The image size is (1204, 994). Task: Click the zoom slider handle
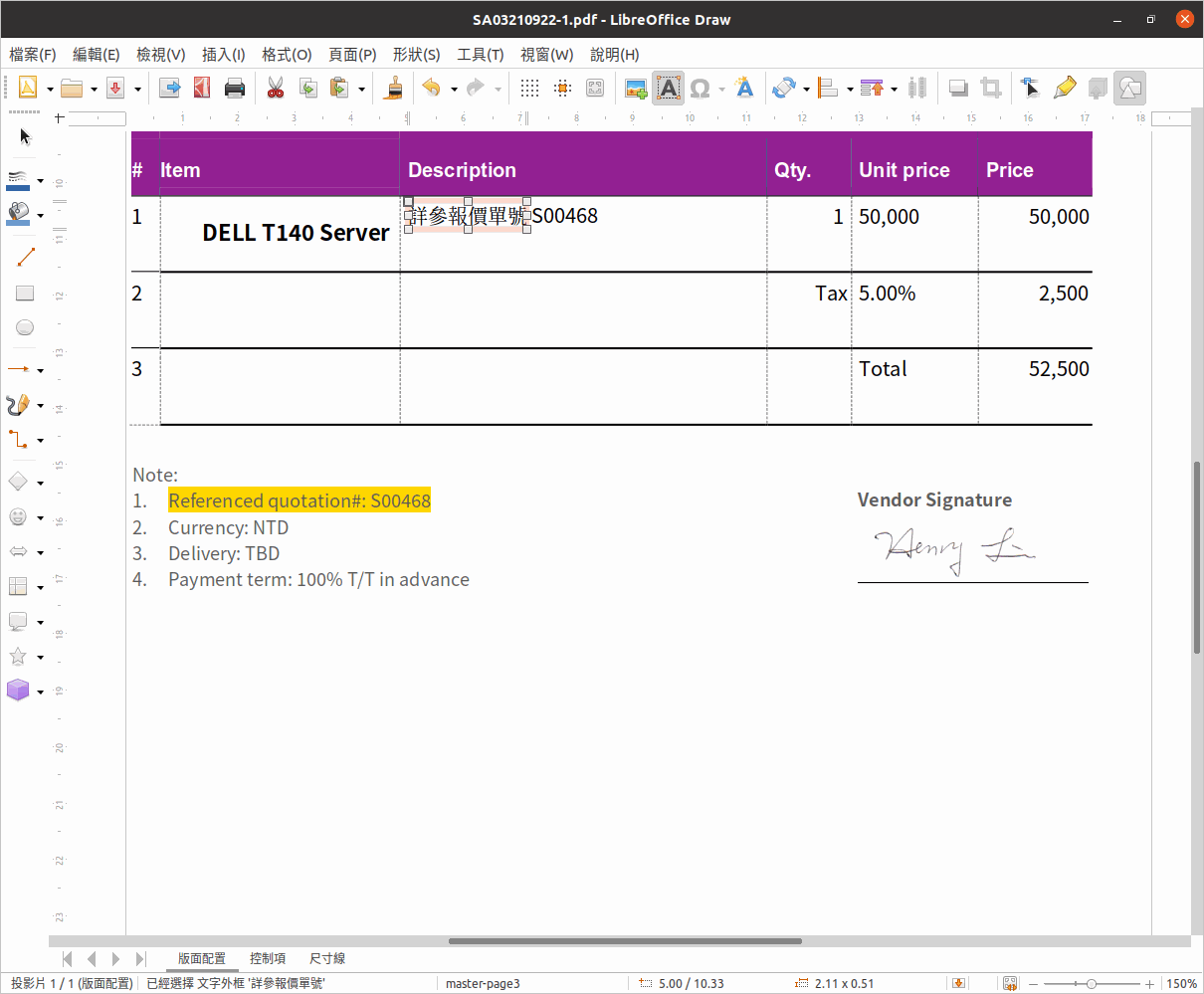1091,983
